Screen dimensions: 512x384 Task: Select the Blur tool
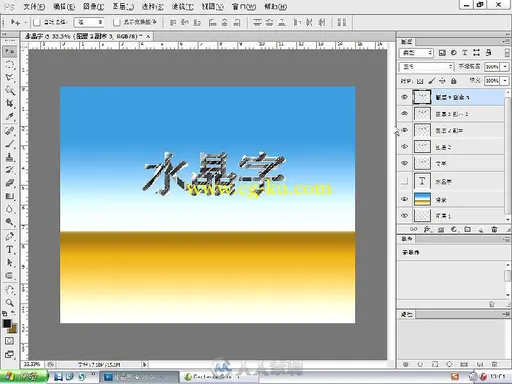[9, 209]
